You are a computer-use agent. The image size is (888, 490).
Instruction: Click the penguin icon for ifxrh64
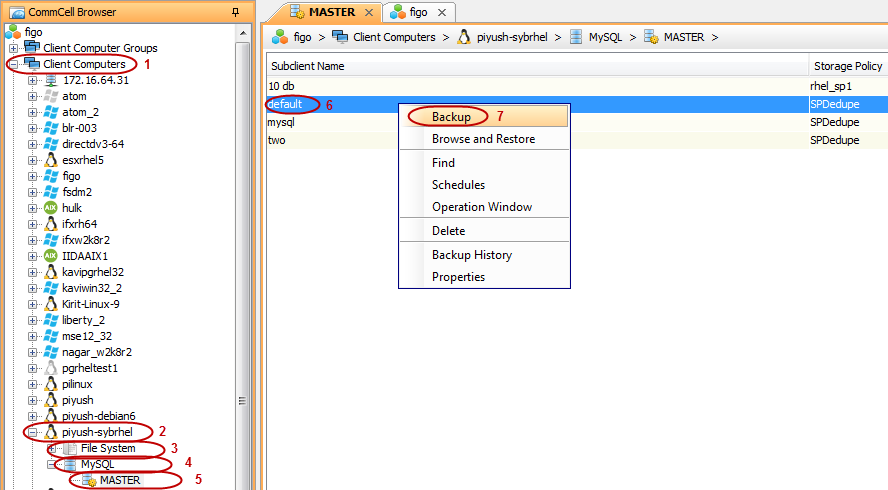tap(51, 224)
